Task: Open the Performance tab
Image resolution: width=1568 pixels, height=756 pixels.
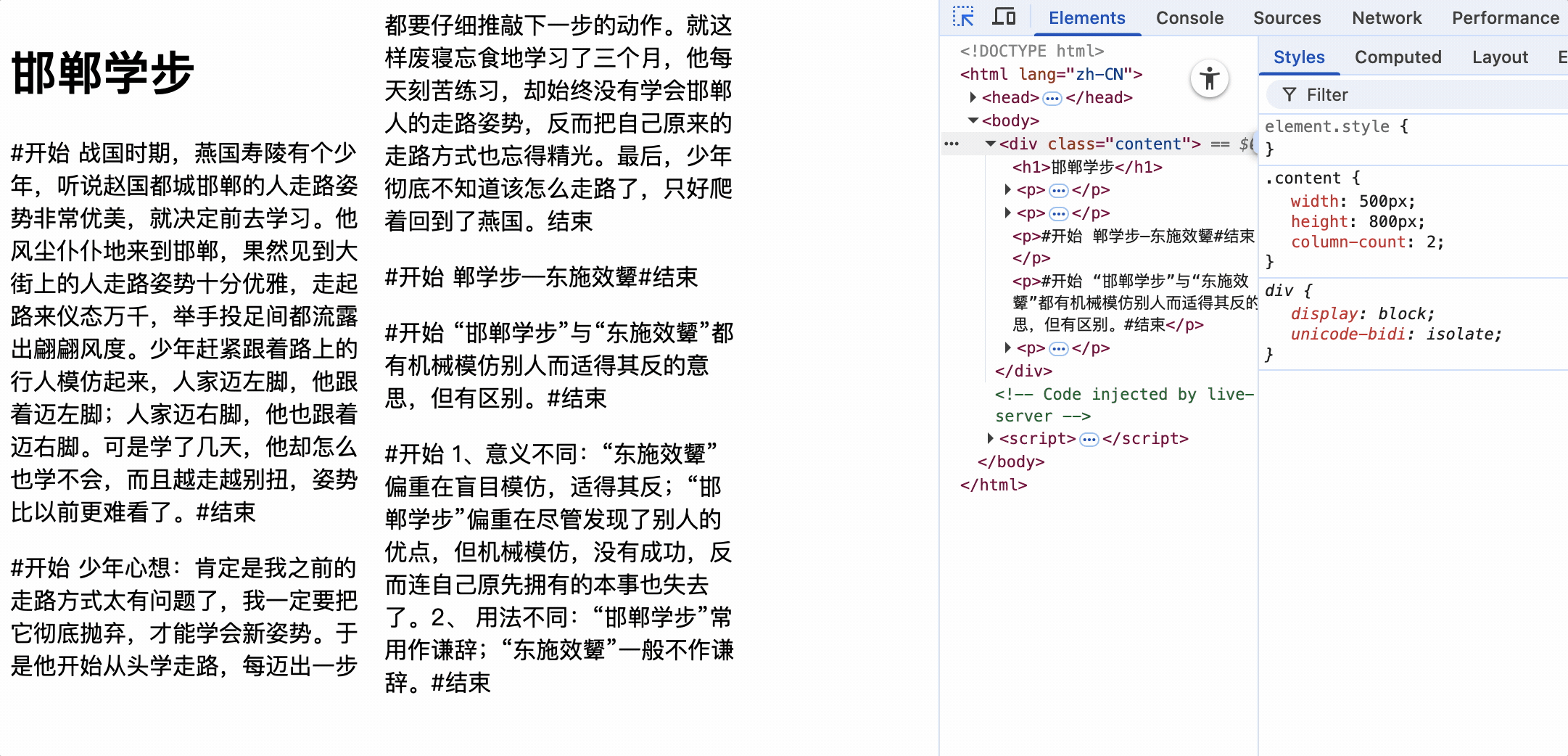Action: click(x=1505, y=18)
